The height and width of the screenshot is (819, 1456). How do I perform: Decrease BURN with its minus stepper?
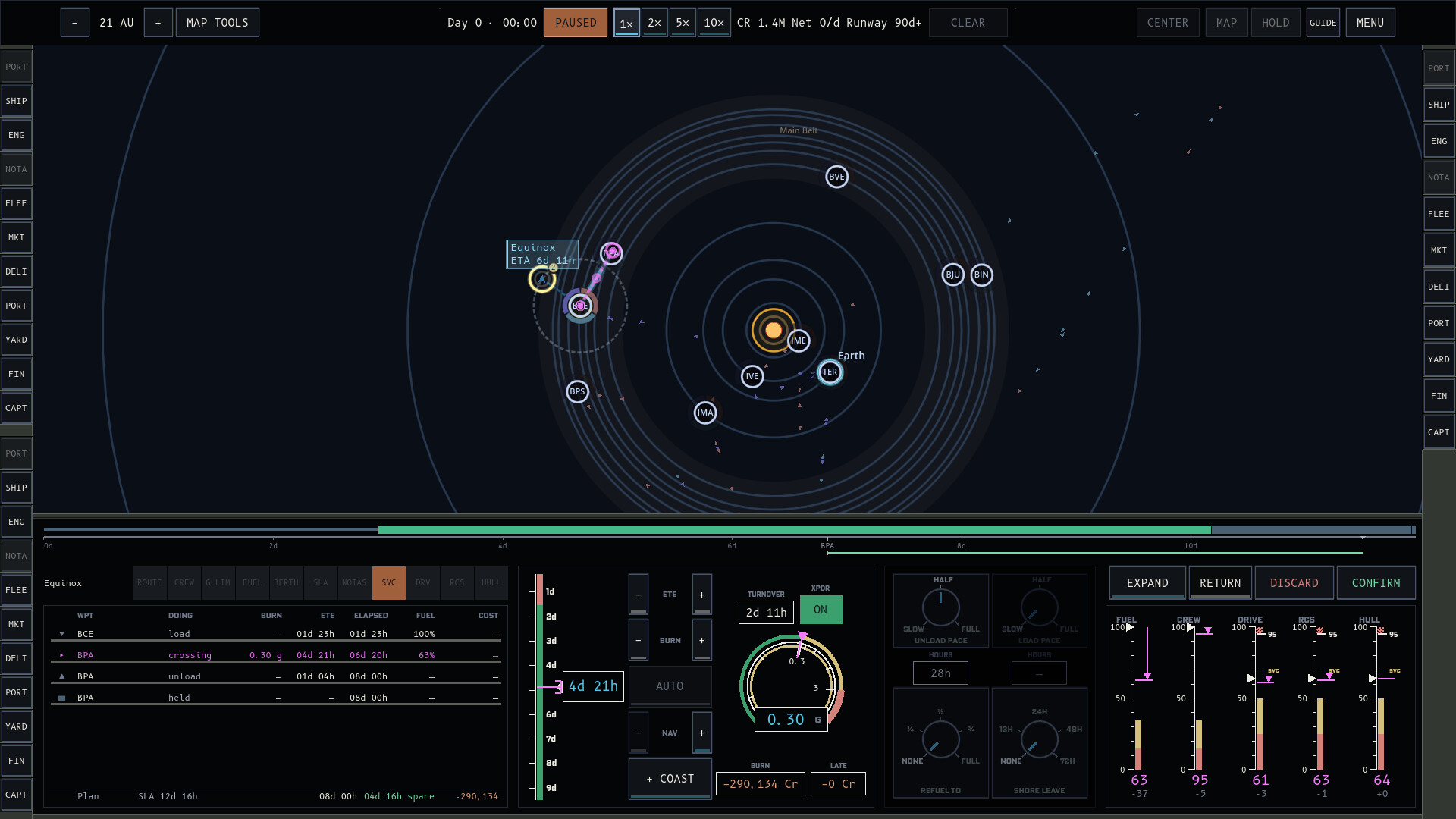pyautogui.click(x=639, y=641)
